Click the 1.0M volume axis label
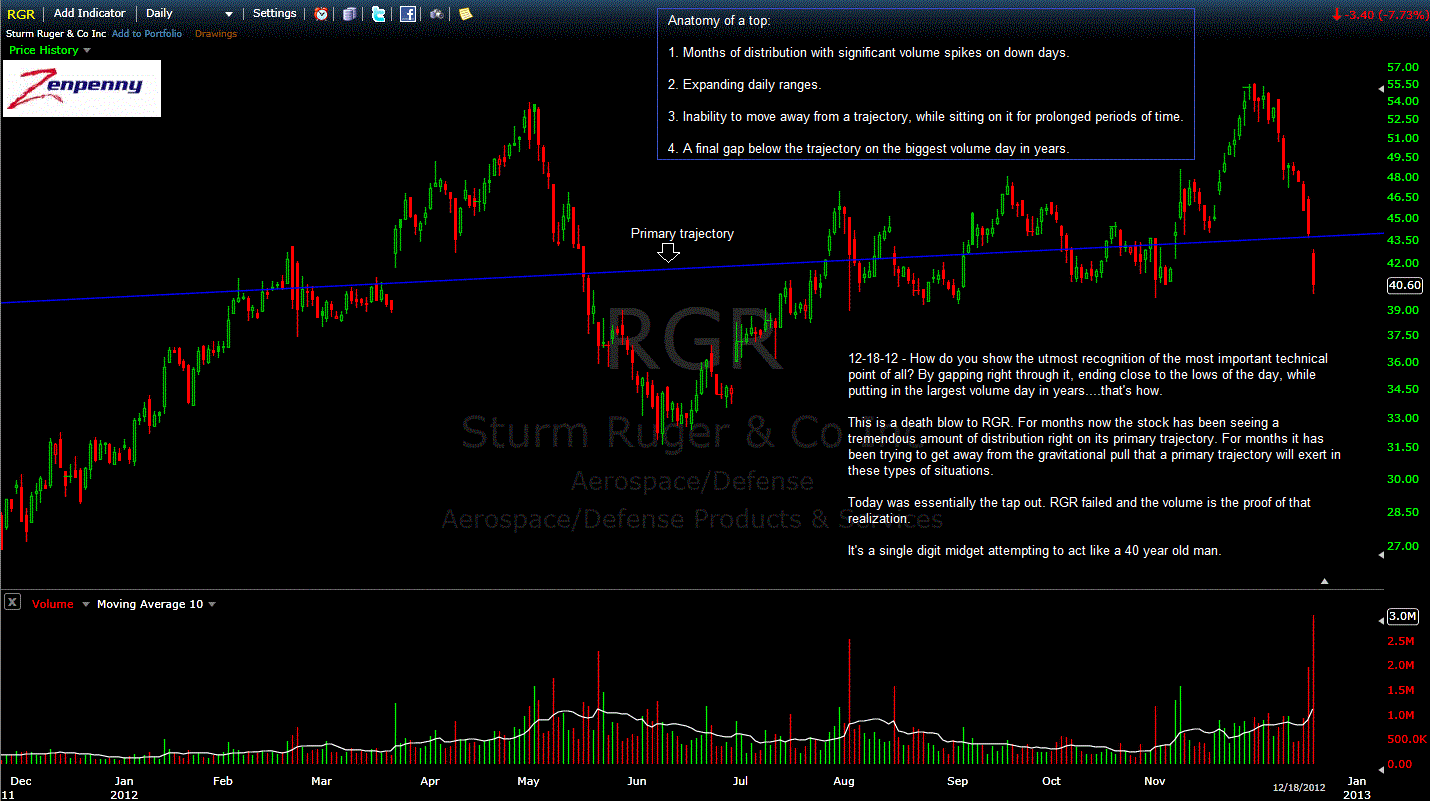This screenshot has height=801, width=1430. pos(1400,716)
